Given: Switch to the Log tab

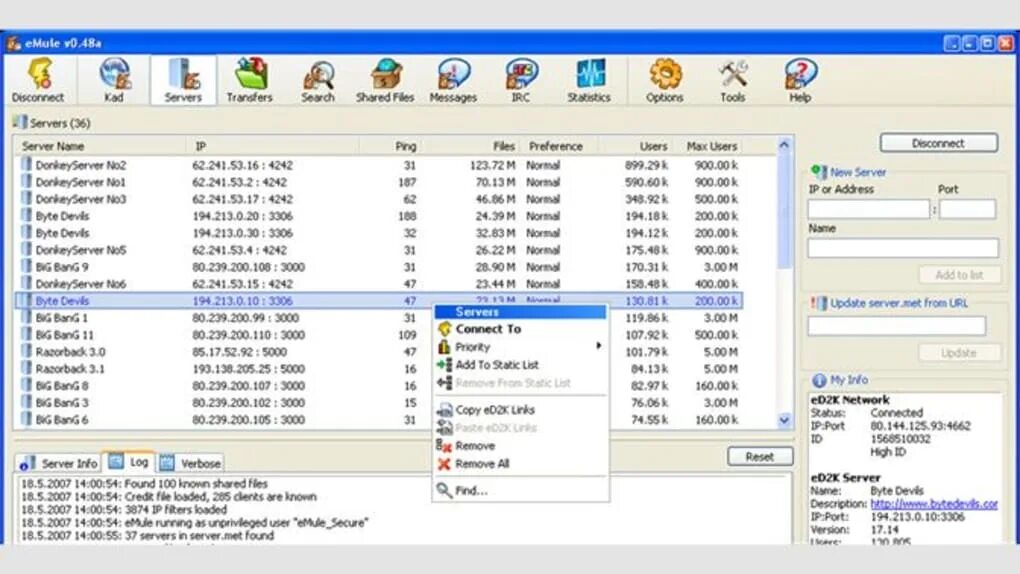Looking at the screenshot, I should pyautogui.click(x=129, y=462).
